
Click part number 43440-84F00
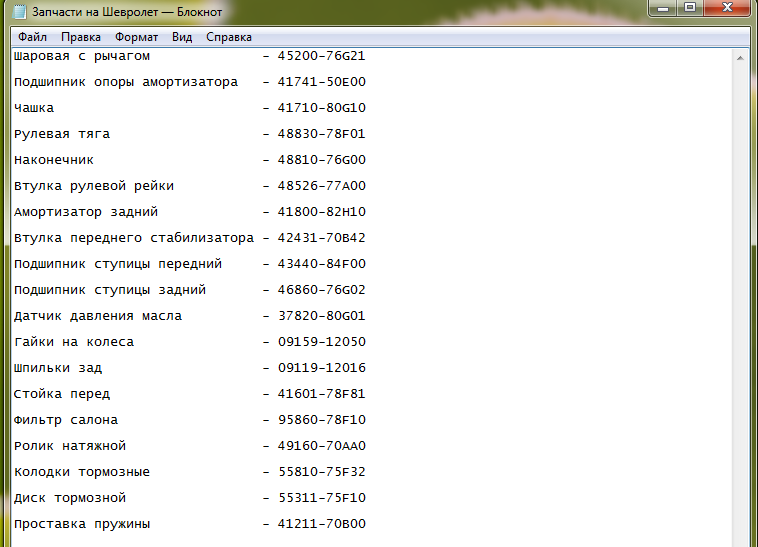pyautogui.click(x=321, y=264)
